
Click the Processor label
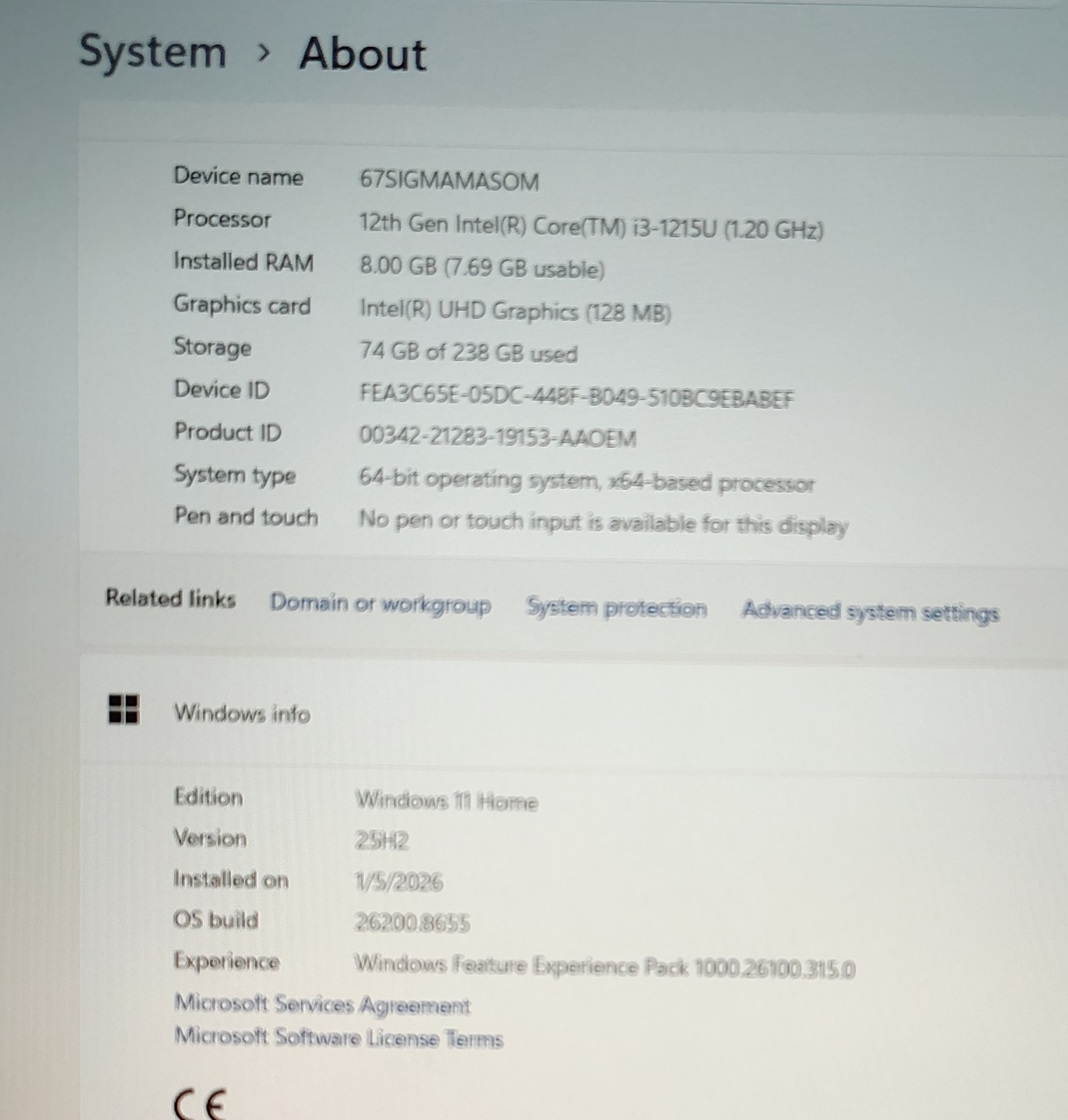tap(222, 219)
